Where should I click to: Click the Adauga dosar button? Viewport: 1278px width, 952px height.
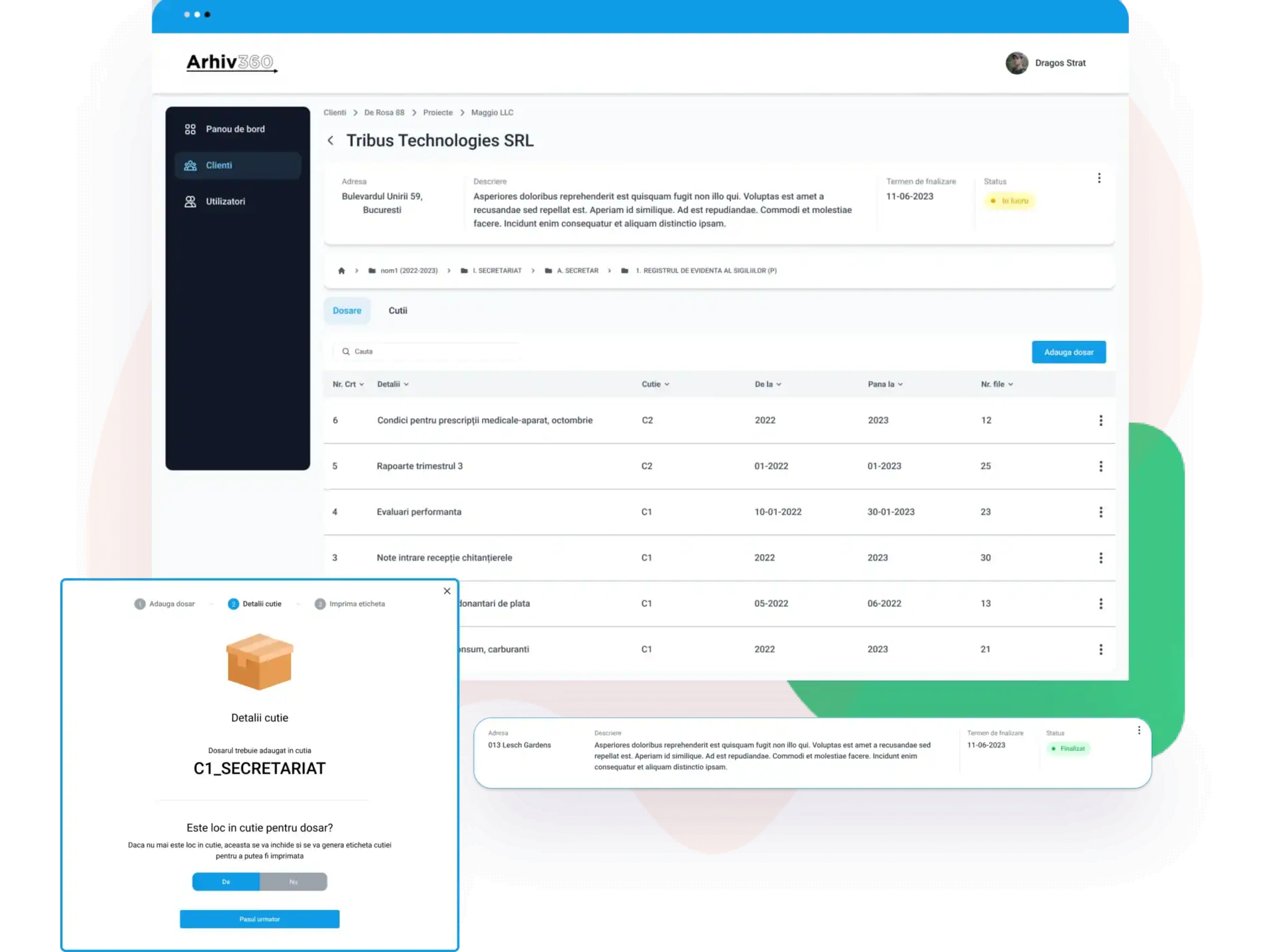pyautogui.click(x=1068, y=352)
